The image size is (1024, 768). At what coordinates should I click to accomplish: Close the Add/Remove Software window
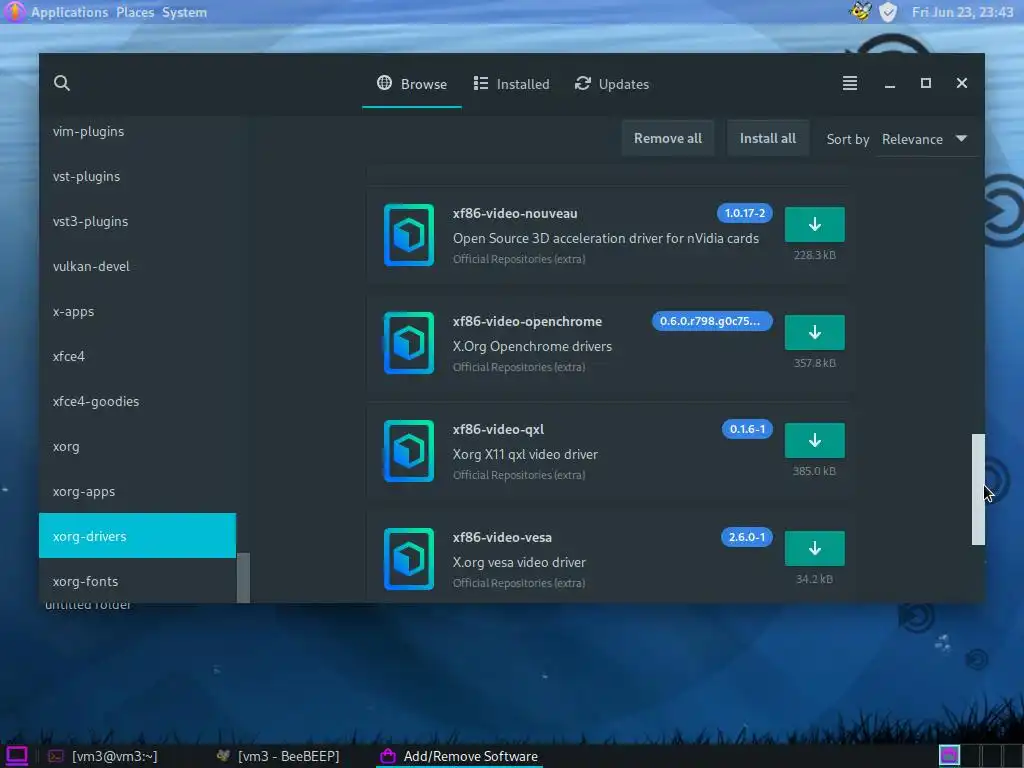(961, 83)
